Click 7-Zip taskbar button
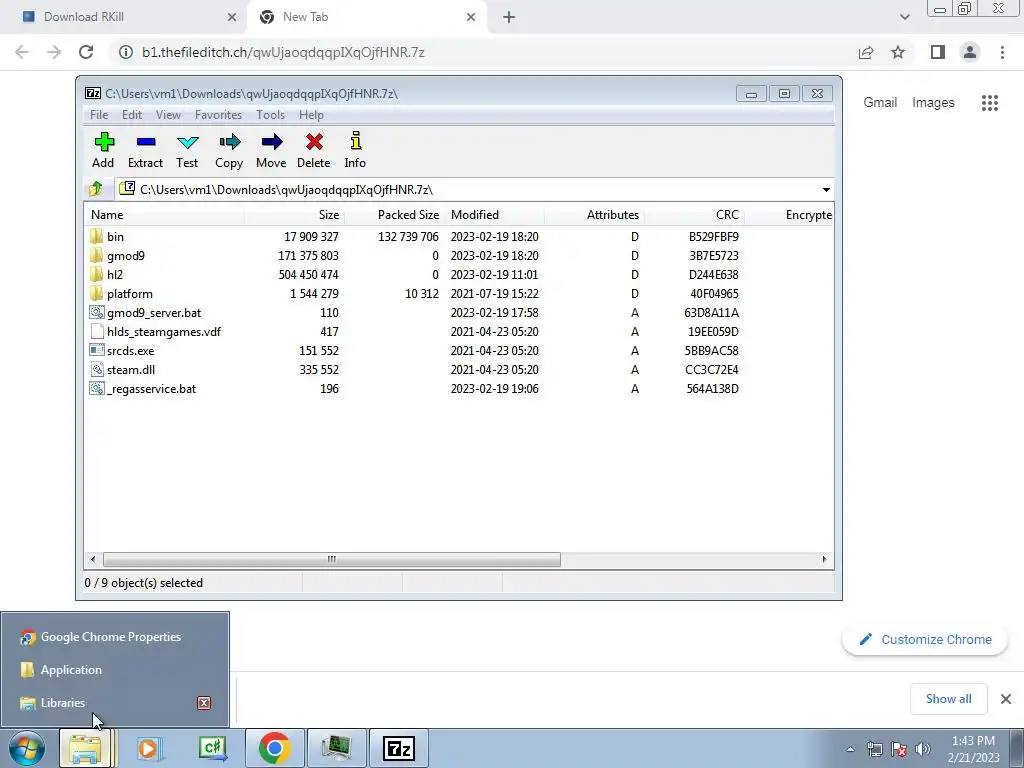 pos(399,748)
